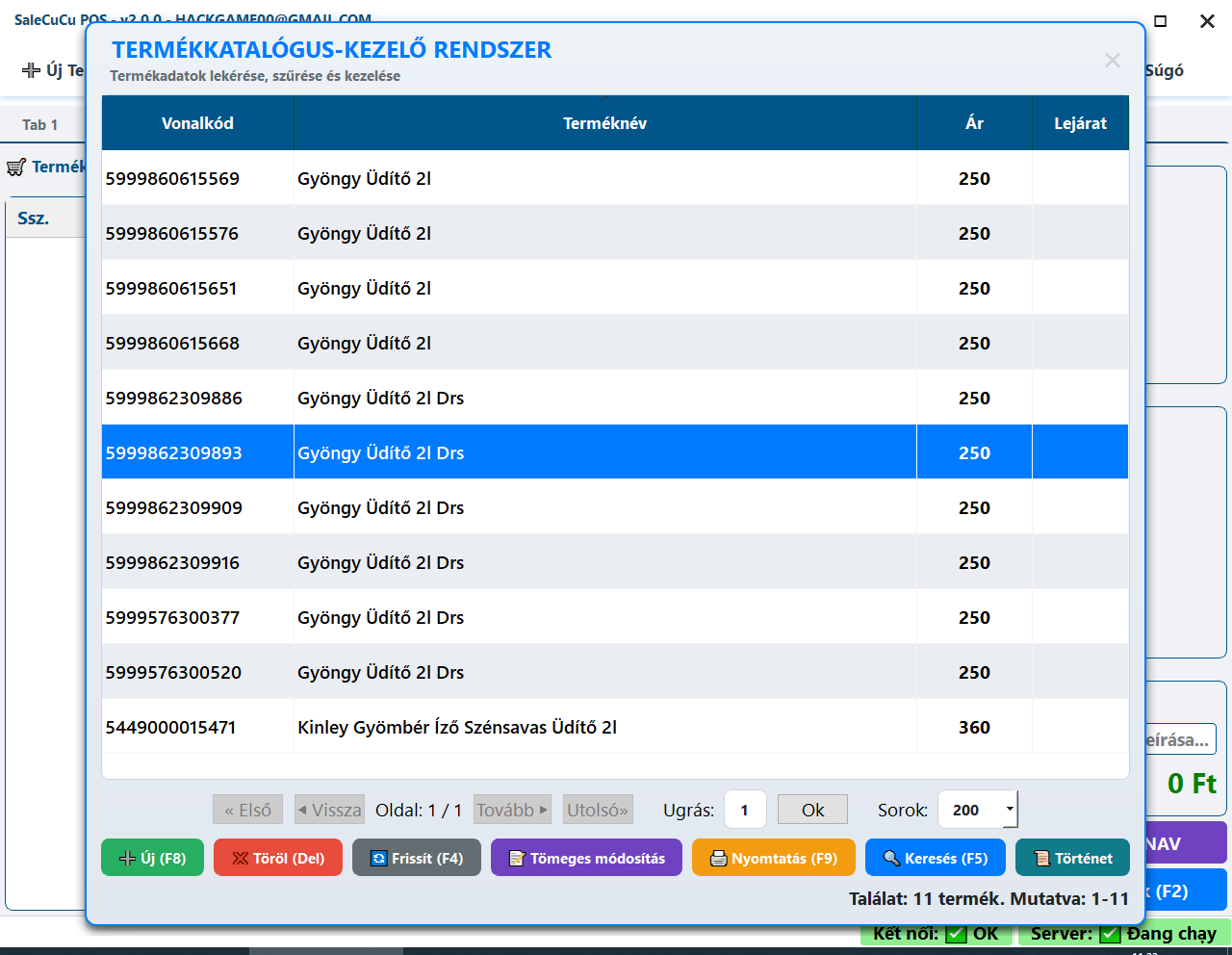Click the red Töröl (Del) button
1232x955 pixels.
(278, 858)
